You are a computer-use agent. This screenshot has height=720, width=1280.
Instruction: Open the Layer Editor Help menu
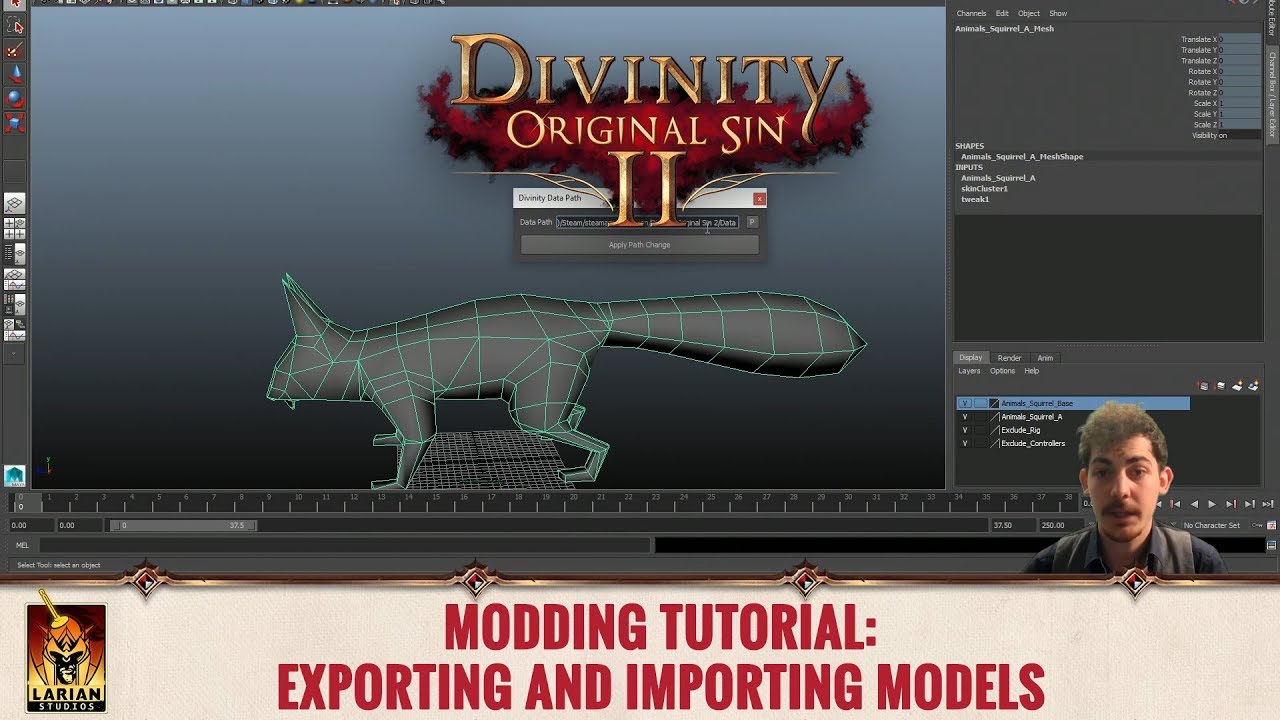1031,371
